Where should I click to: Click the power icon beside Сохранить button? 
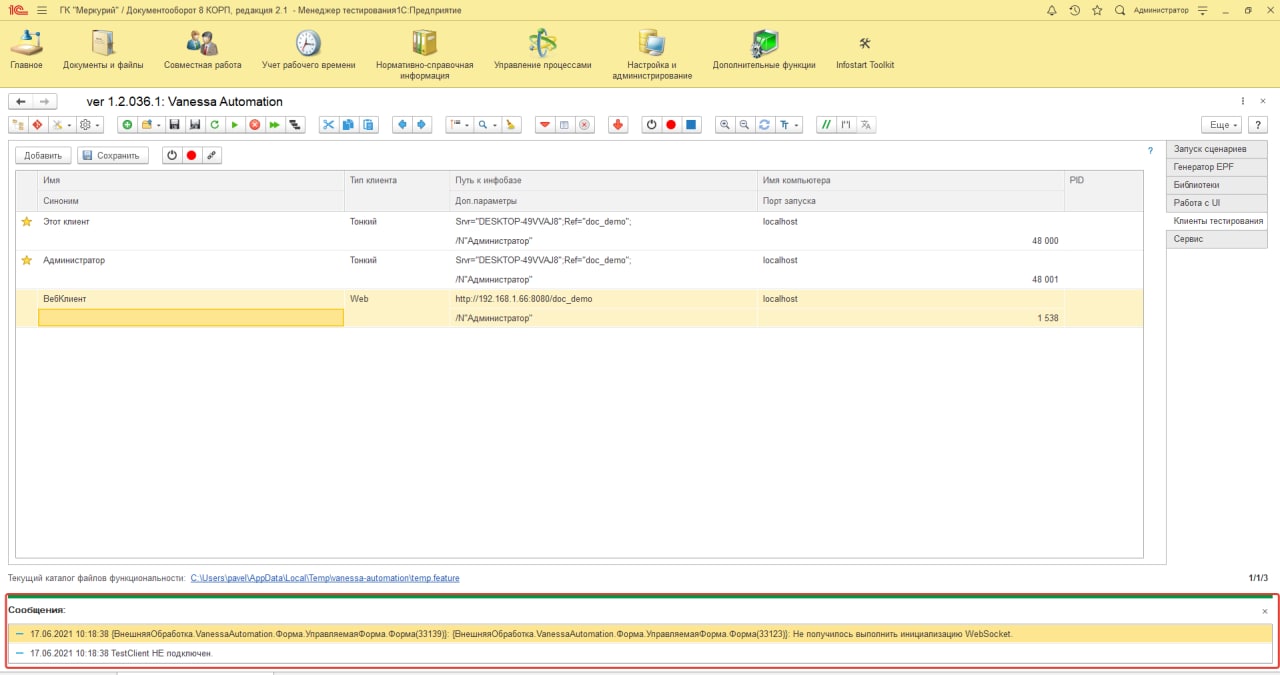coord(172,155)
